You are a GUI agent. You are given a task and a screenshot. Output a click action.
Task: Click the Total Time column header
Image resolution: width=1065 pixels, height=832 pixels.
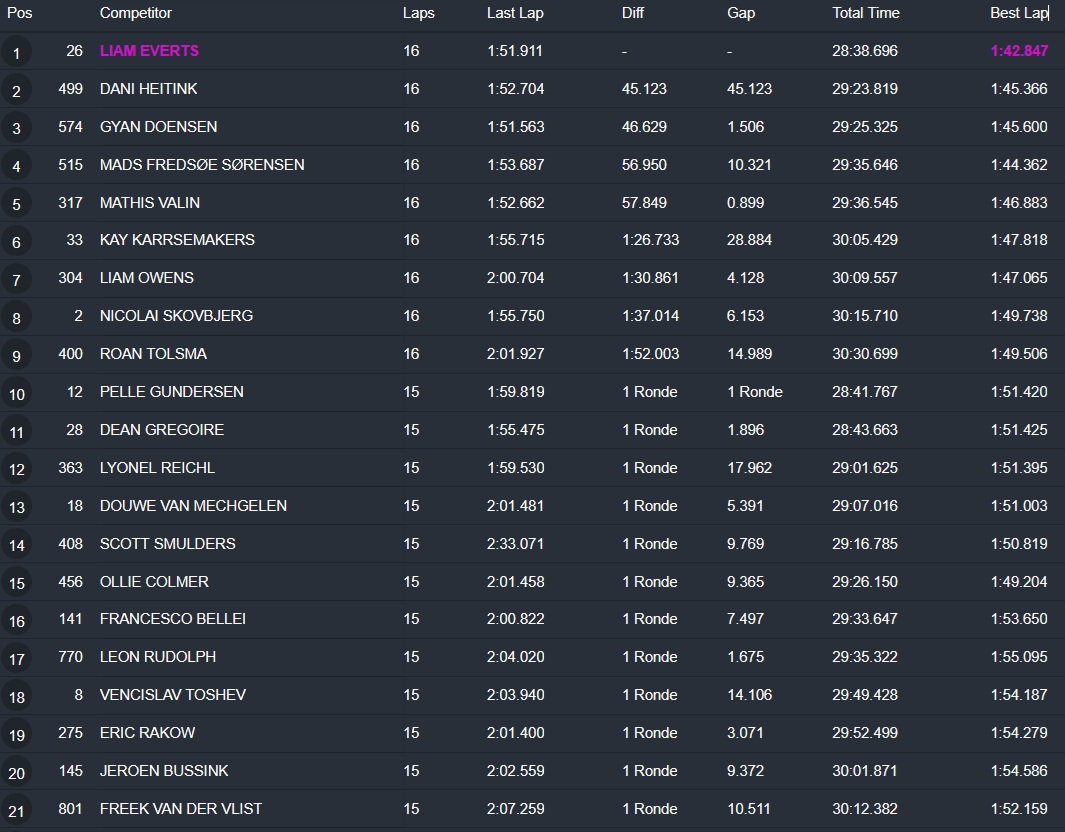866,13
